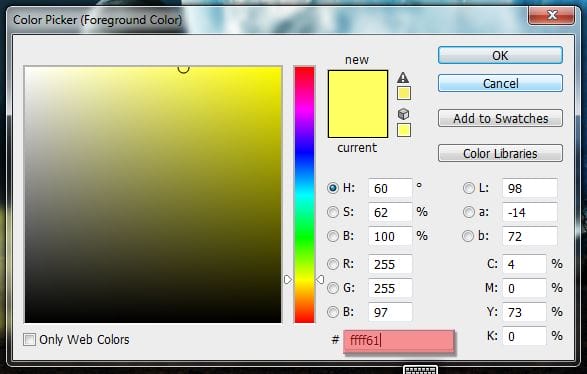Click the new color preview swatch
The height and width of the screenshot is (374, 587).
(358, 87)
